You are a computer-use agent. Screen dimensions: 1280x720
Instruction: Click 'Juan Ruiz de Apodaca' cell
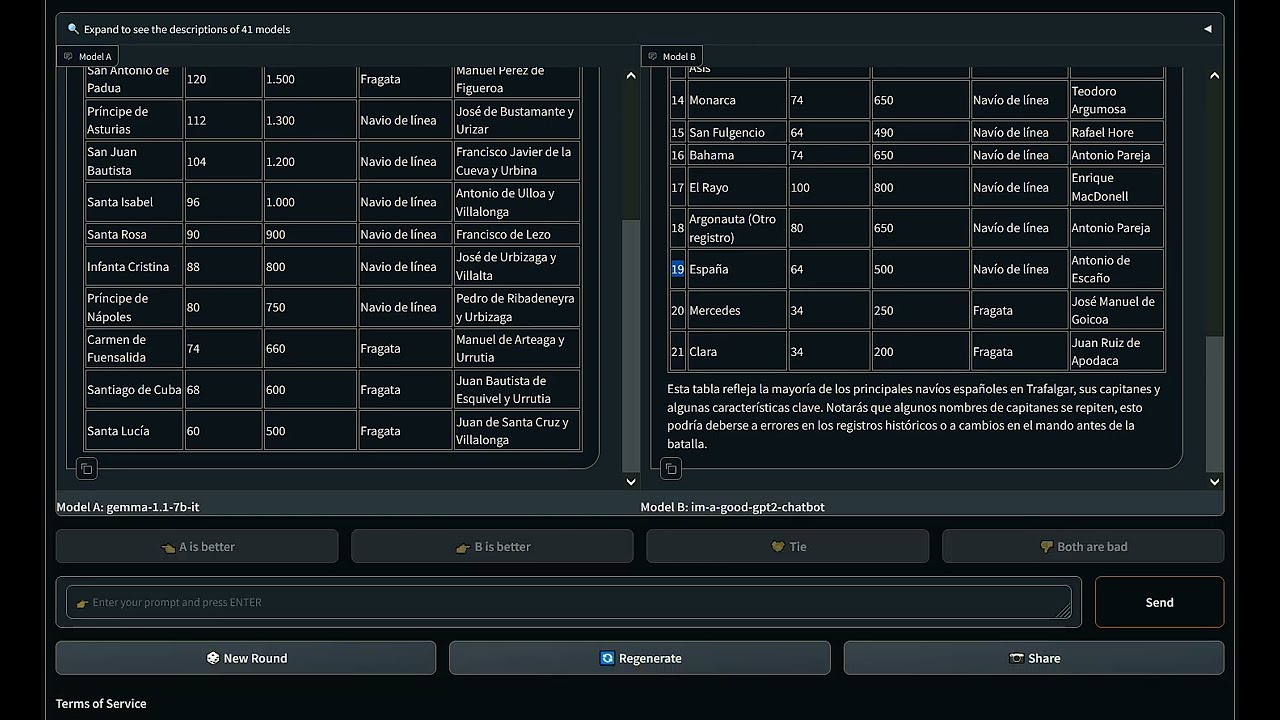point(1117,351)
